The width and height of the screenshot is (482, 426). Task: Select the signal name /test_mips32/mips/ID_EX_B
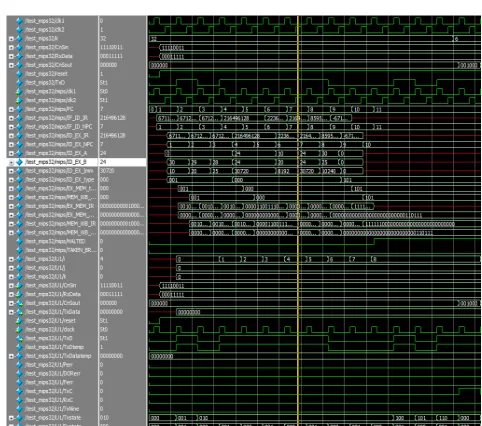click(x=56, y=162)
